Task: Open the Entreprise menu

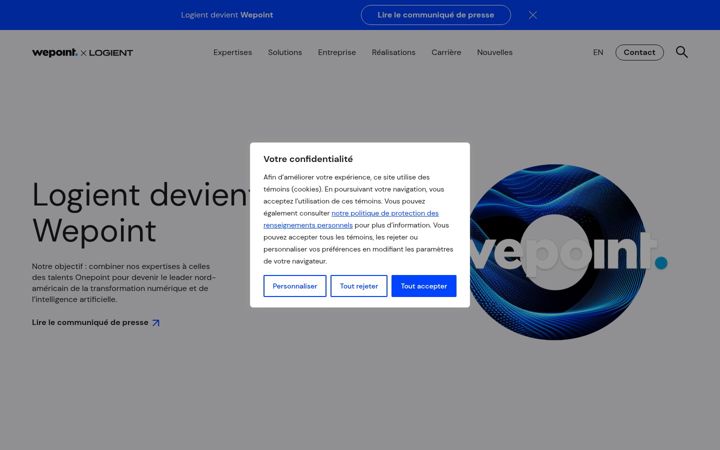Action: pyautogui.click(x=337, y=52)
